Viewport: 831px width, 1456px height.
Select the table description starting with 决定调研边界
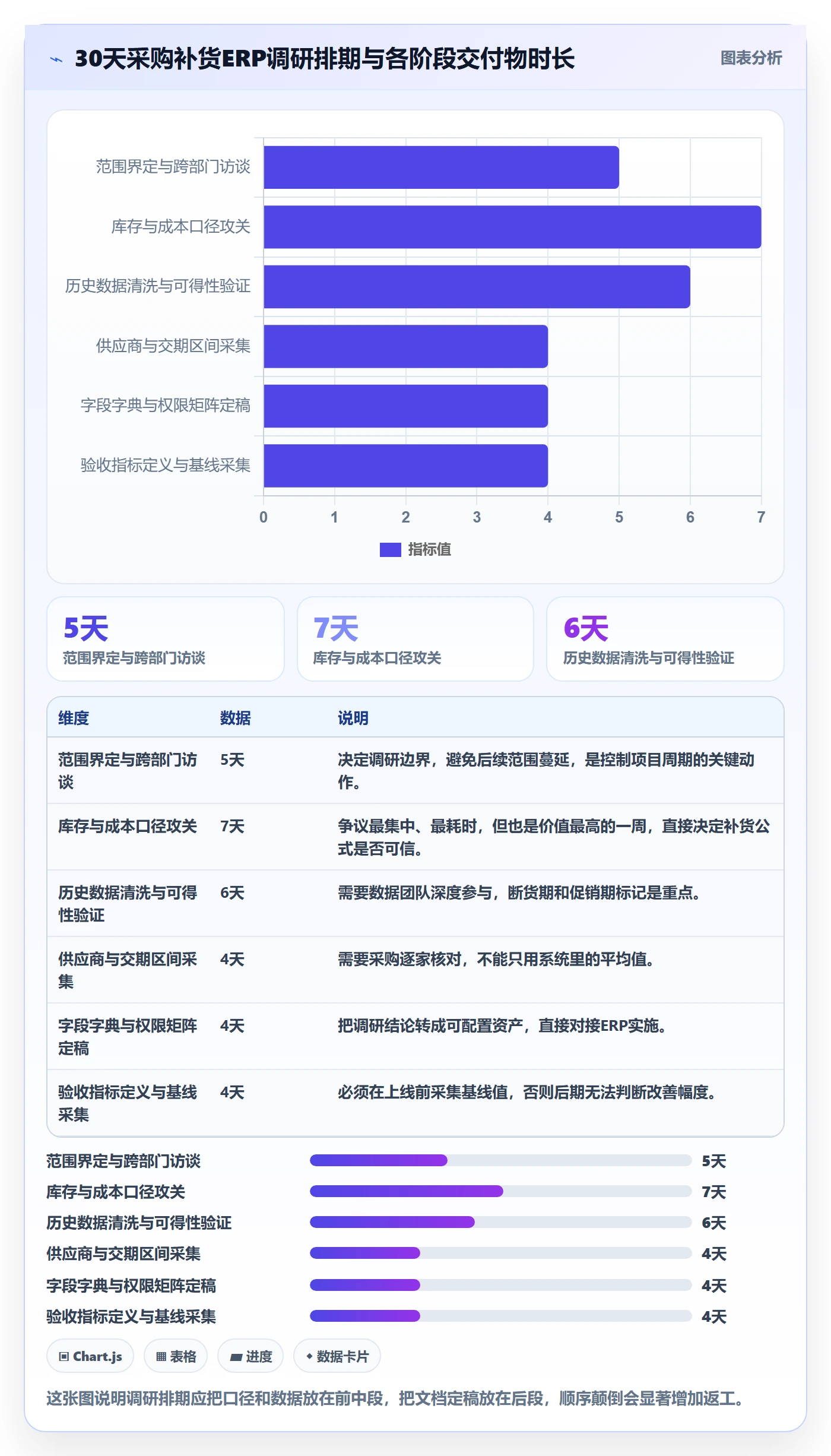click(546, 771)
